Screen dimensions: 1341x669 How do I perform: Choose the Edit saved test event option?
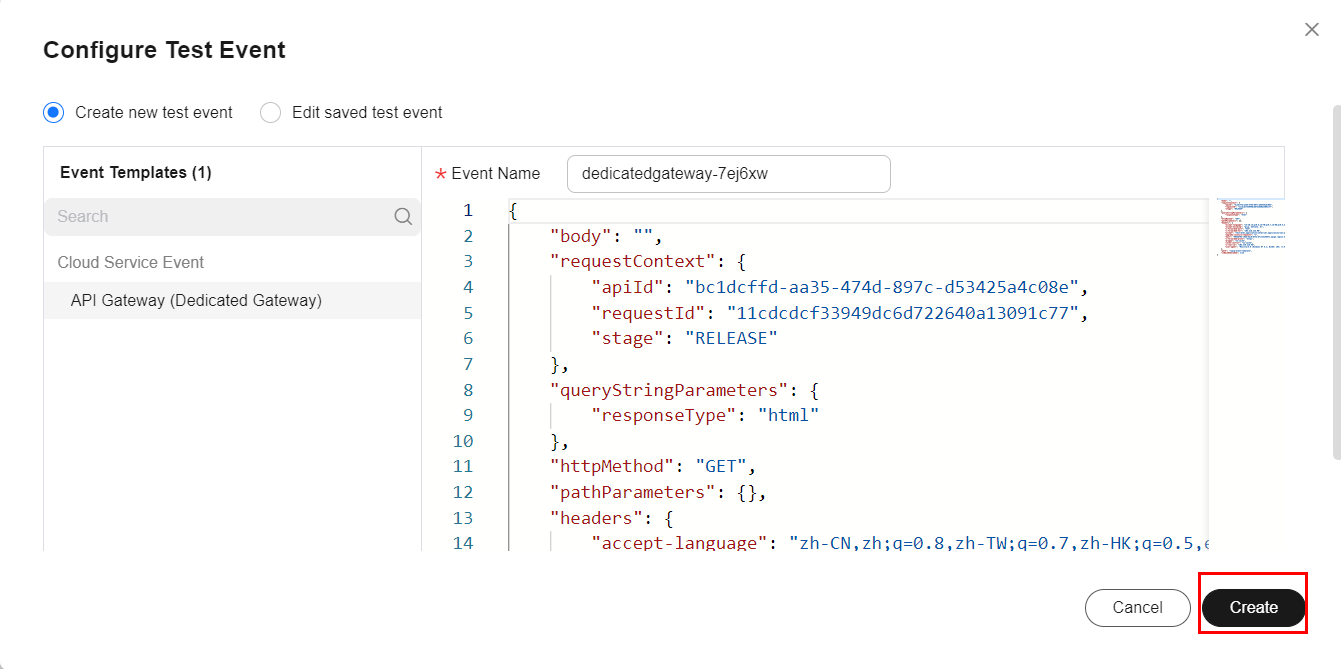coord(270,113)
